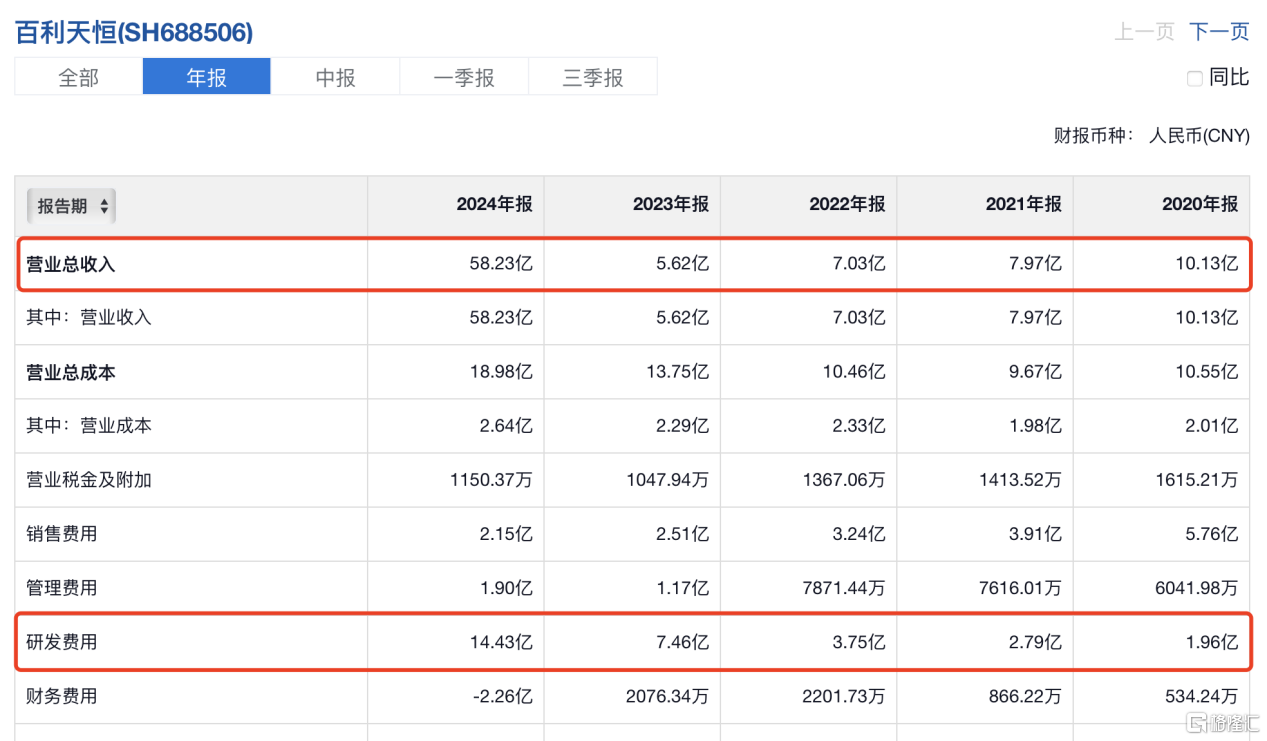Switch to the 中报 tab
The width and height of the screenshot is (1267, 741).
coord(335,77)
